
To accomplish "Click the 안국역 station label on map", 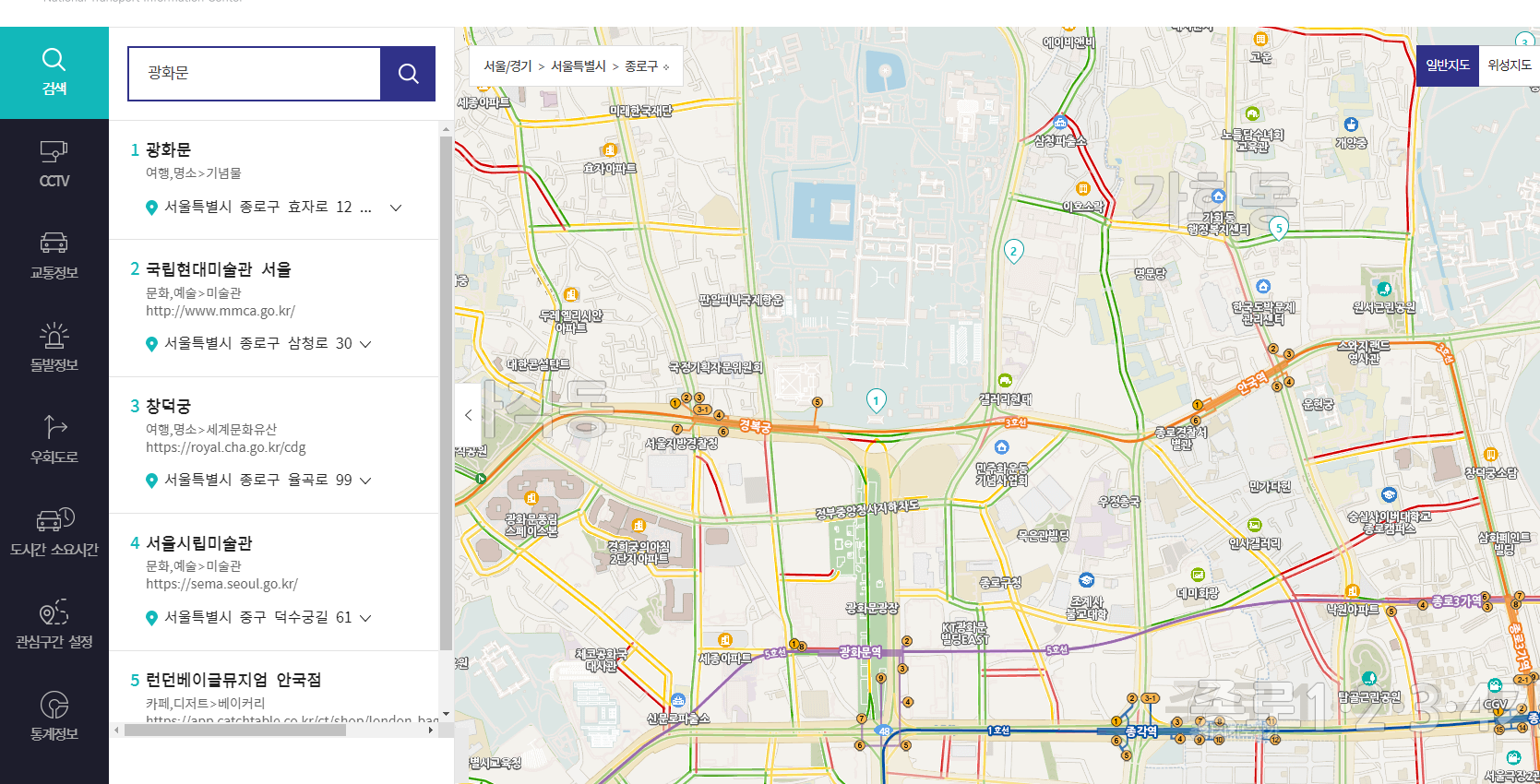I will coord(1251,382).
